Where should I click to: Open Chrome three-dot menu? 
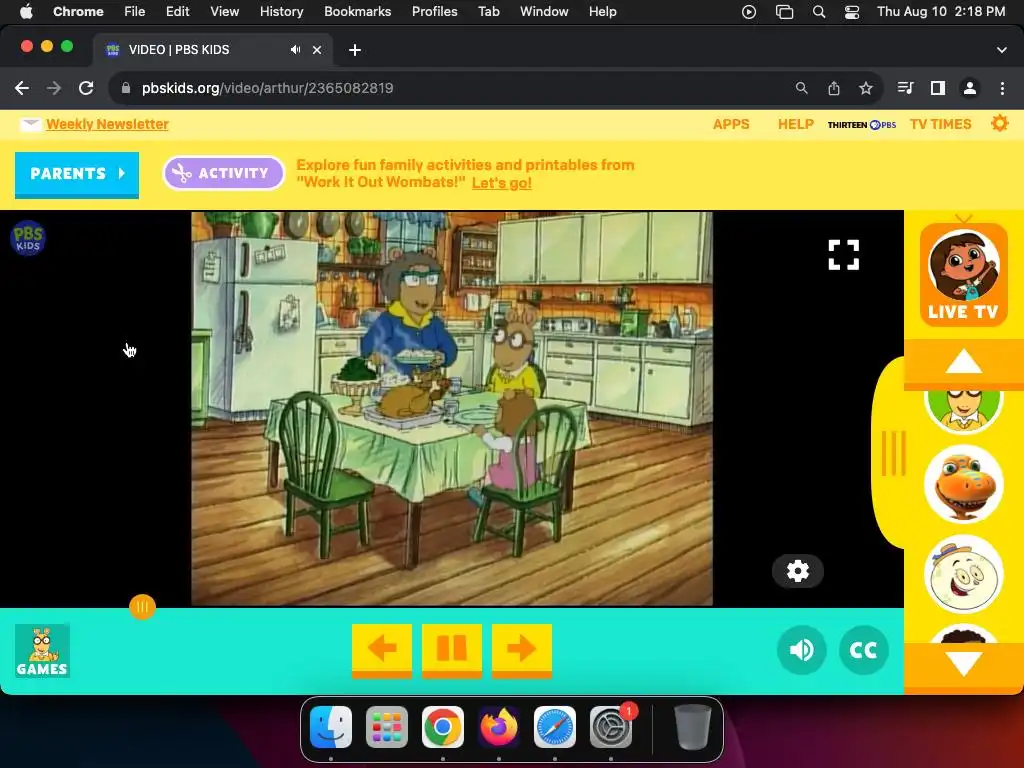[1002, 88]
